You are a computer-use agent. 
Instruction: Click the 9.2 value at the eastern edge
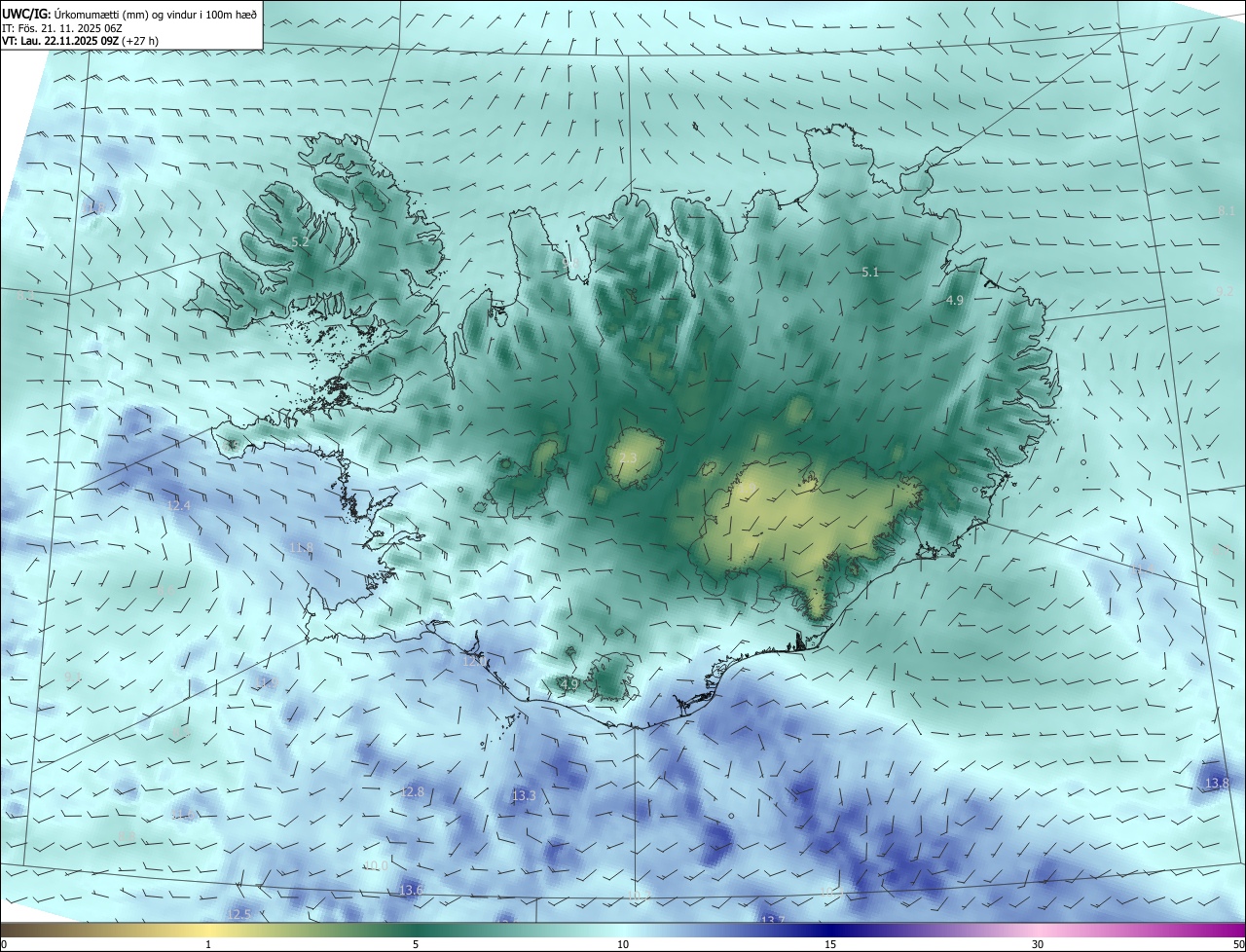pos(1225,291)
